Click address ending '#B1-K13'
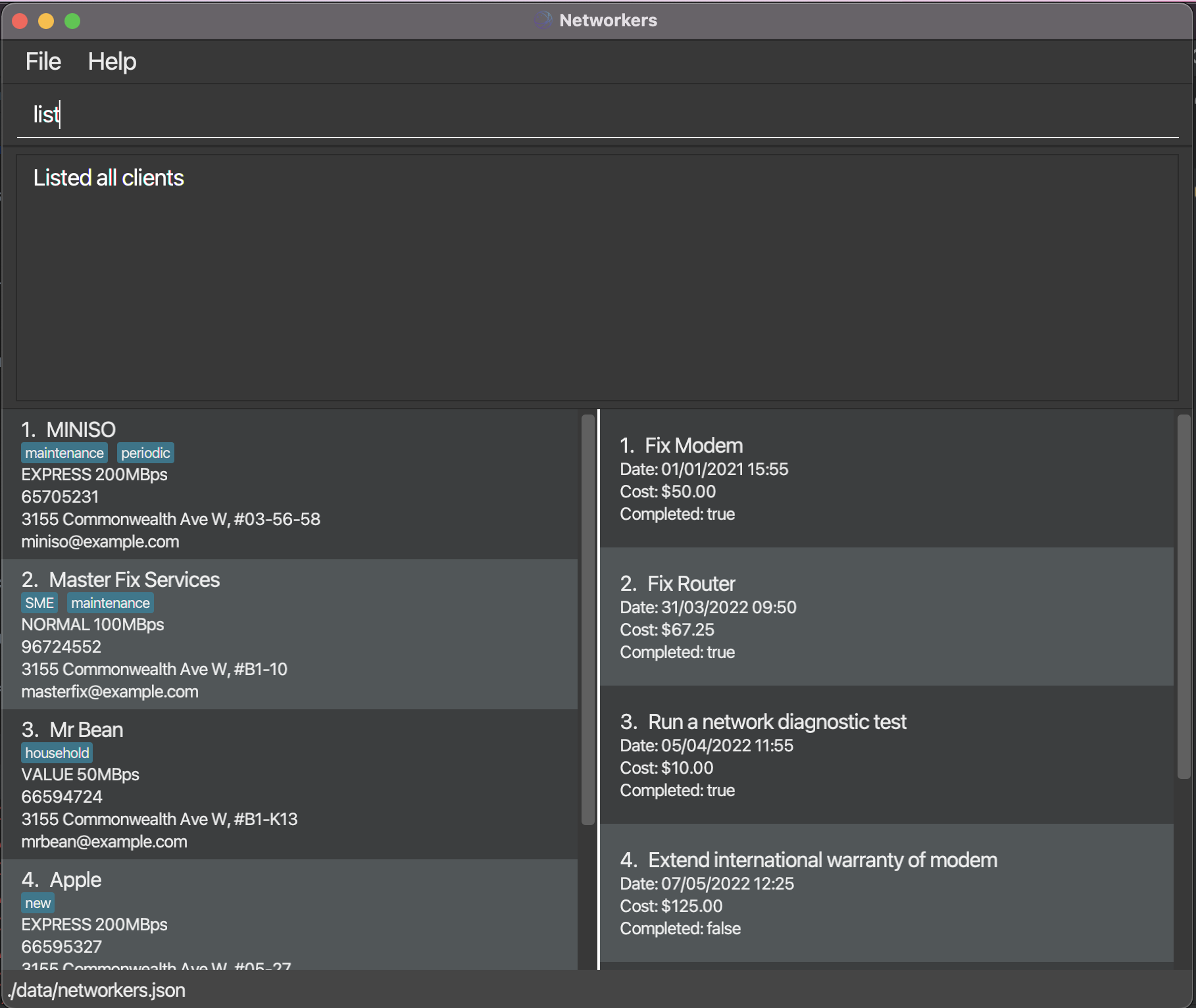The width and height of the screenshot is (1196, 1008). pyautogui.click(x=160, y=819)
